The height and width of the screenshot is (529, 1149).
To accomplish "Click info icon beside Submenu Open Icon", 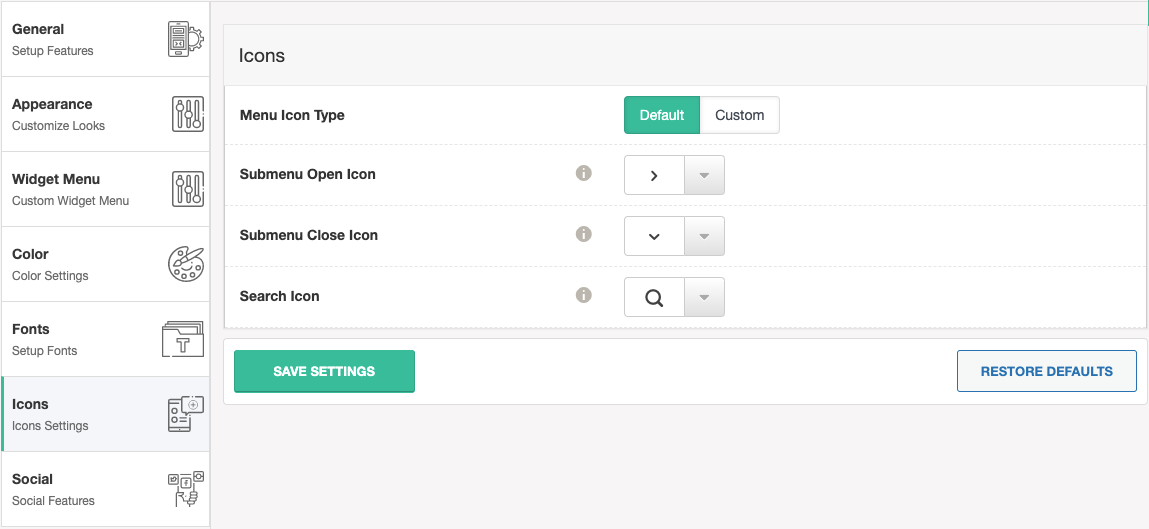I will click(x=583, y=174).
